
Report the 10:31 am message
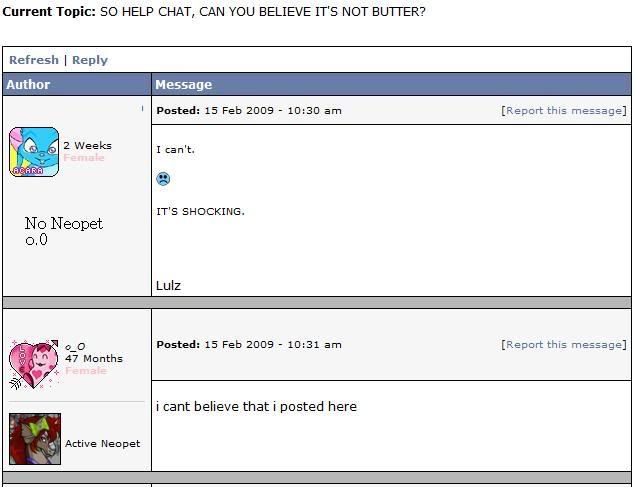coord(564,345)
